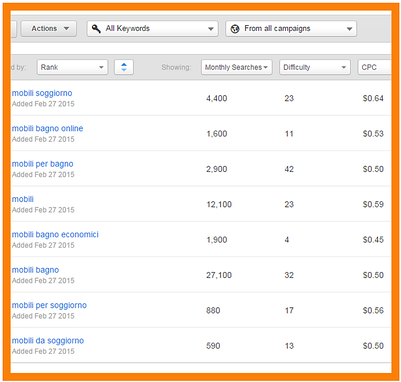This screenshot has width=401, height=382.
Task: Open the two-word mobili bagno keyword link
Action: [35, 270]
